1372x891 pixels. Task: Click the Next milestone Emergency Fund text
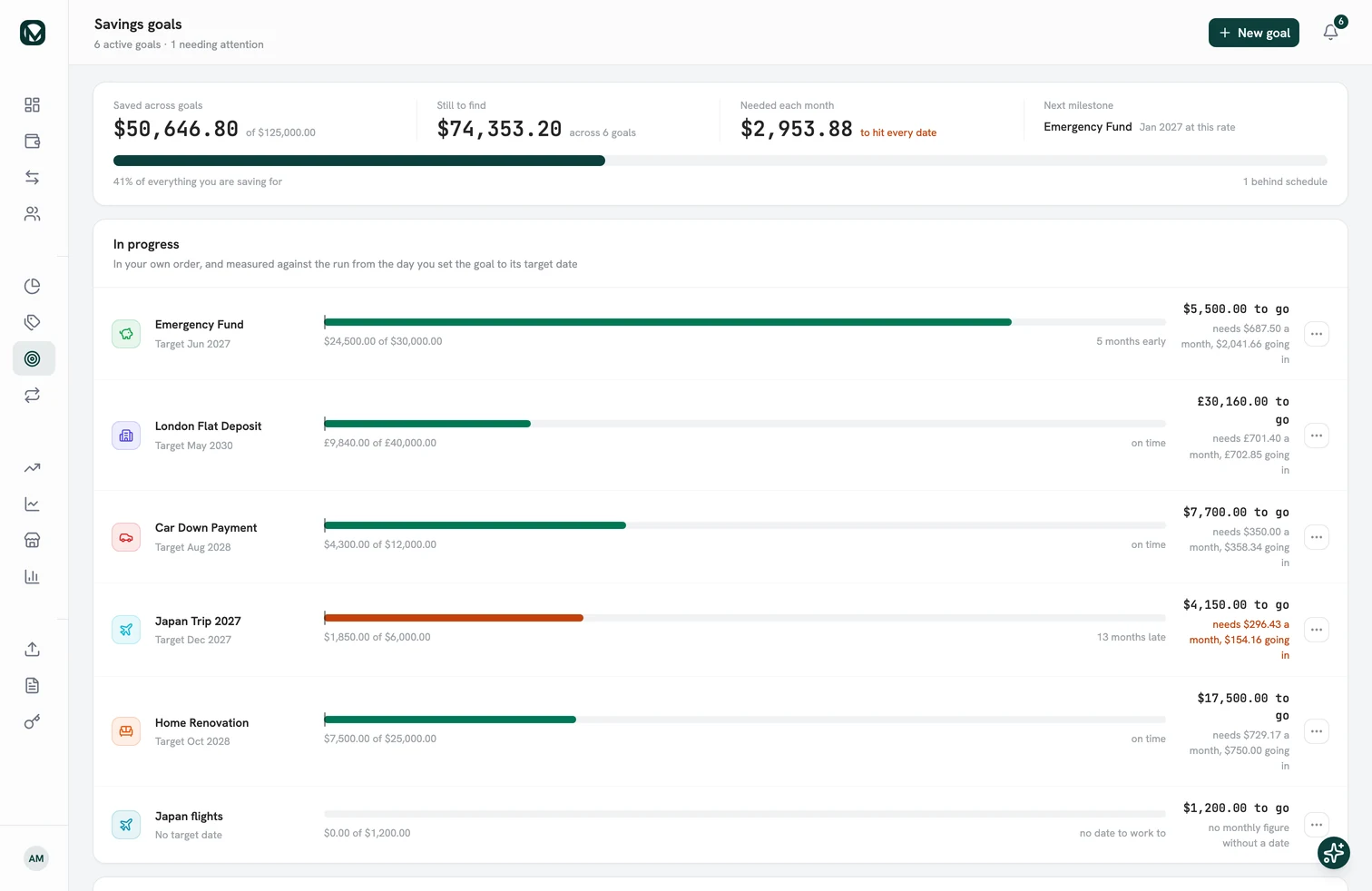point(1088,127)
